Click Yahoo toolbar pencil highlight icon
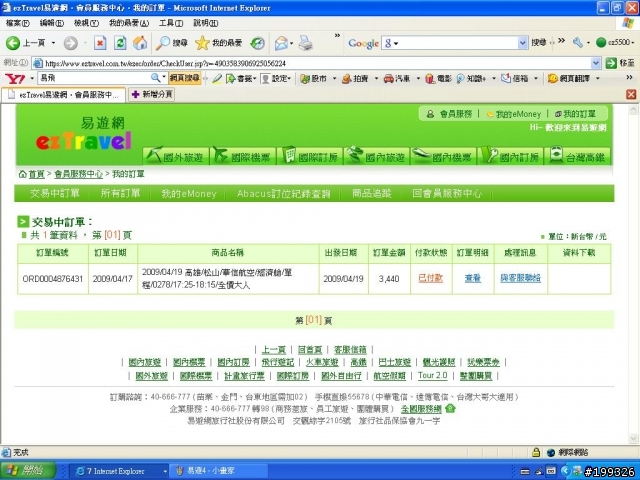The image size is (640, 480). click(217, 78)
